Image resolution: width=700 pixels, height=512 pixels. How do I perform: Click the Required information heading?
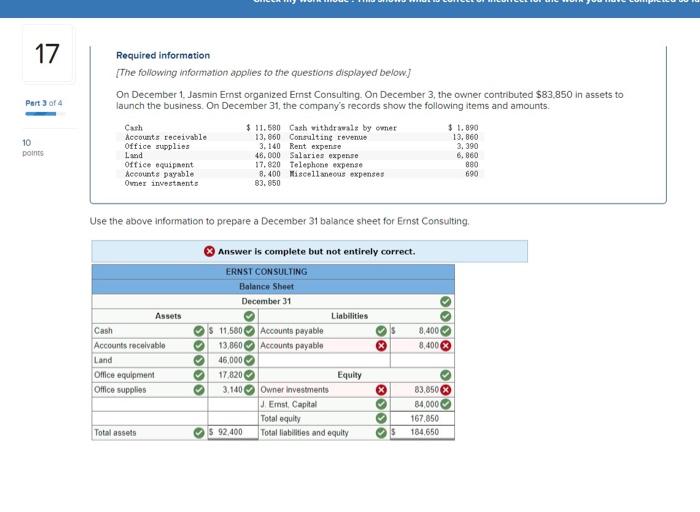point(163,55)
